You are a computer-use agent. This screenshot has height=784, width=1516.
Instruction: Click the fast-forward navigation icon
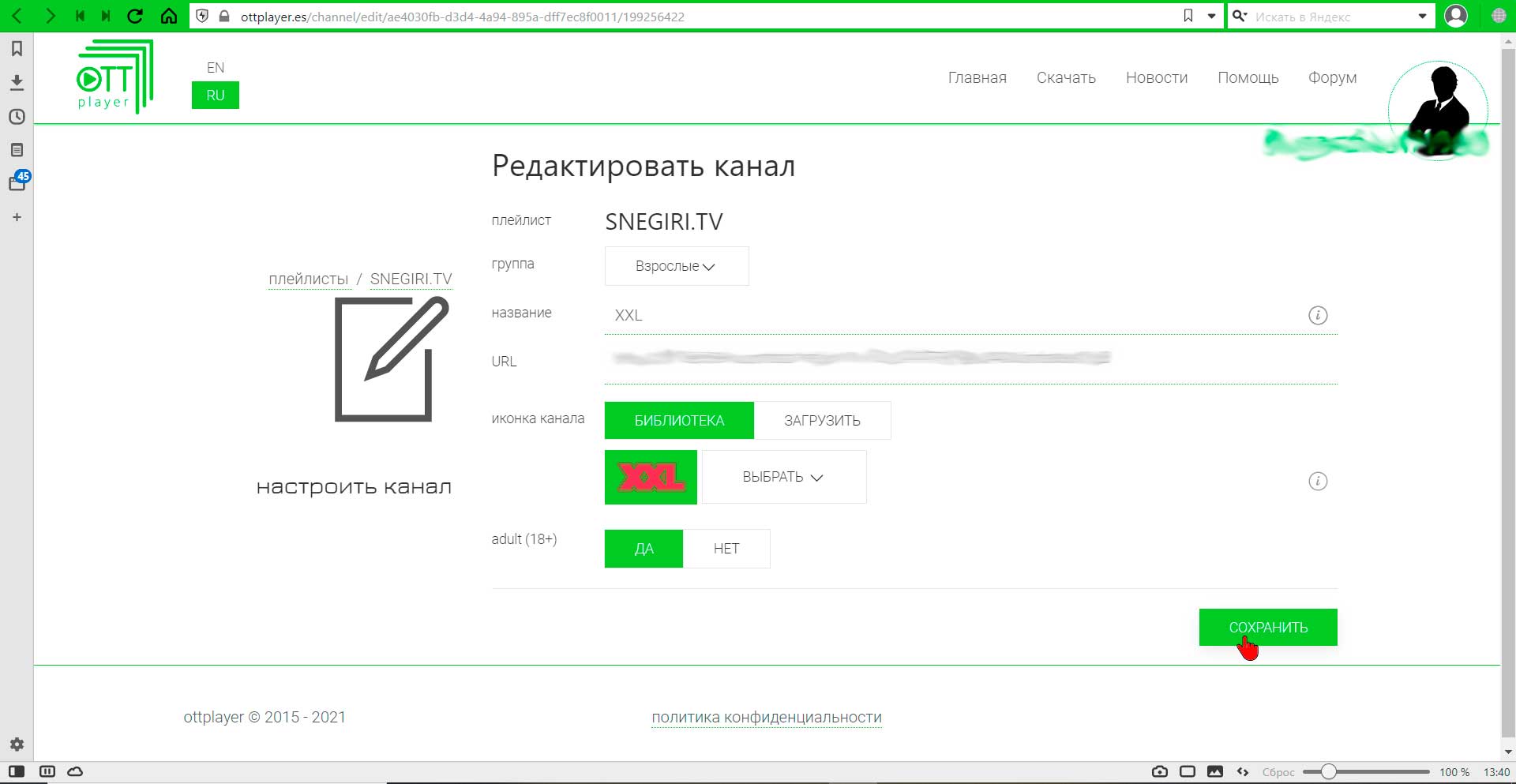pos(106,16)
